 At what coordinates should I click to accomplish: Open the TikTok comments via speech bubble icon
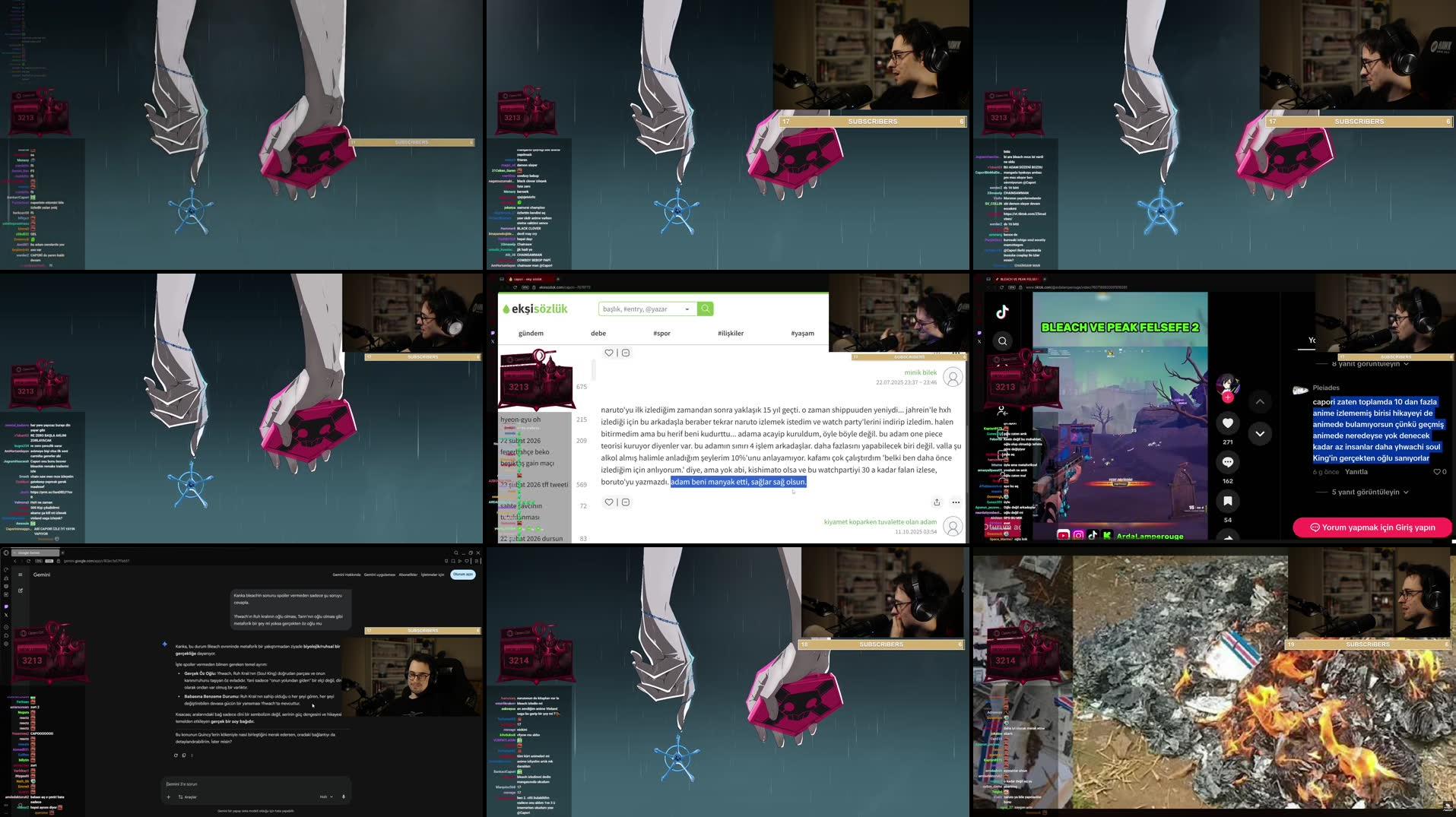pos(1228,463)
